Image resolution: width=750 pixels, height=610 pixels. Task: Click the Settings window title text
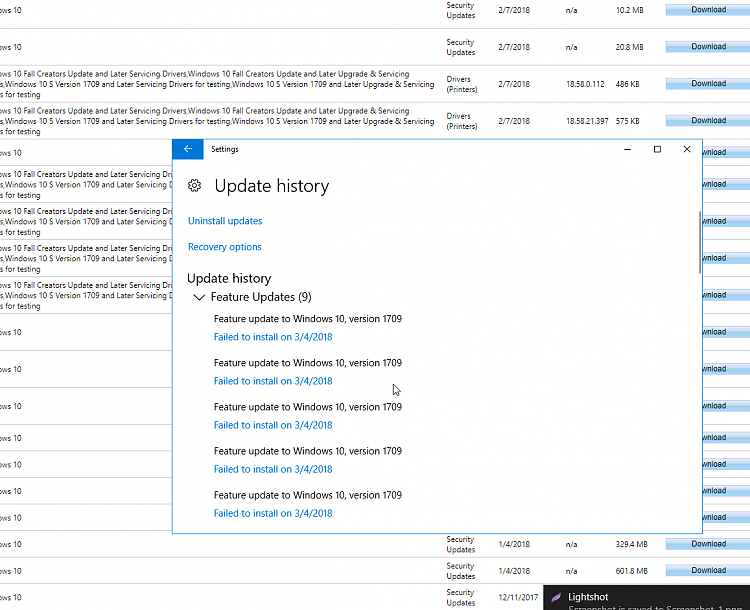pos(225,149)
